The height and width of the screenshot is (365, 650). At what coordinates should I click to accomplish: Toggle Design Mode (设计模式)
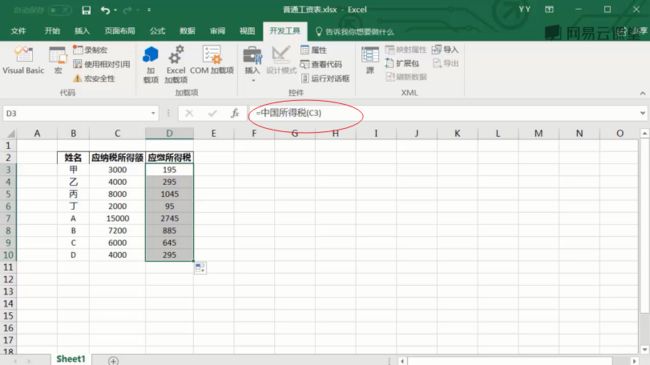[x=281, y=61]
